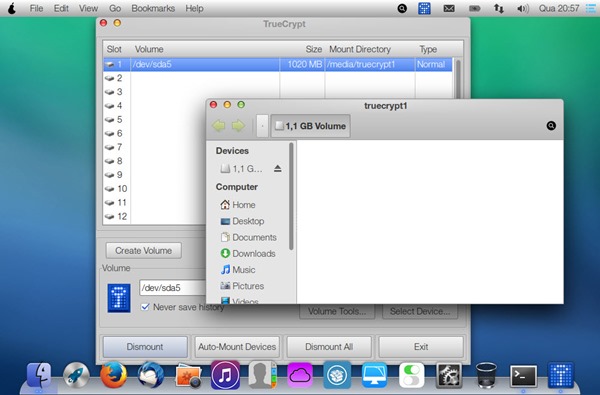
Task: Click the Create Volume button
Action: tap(143, 250)
